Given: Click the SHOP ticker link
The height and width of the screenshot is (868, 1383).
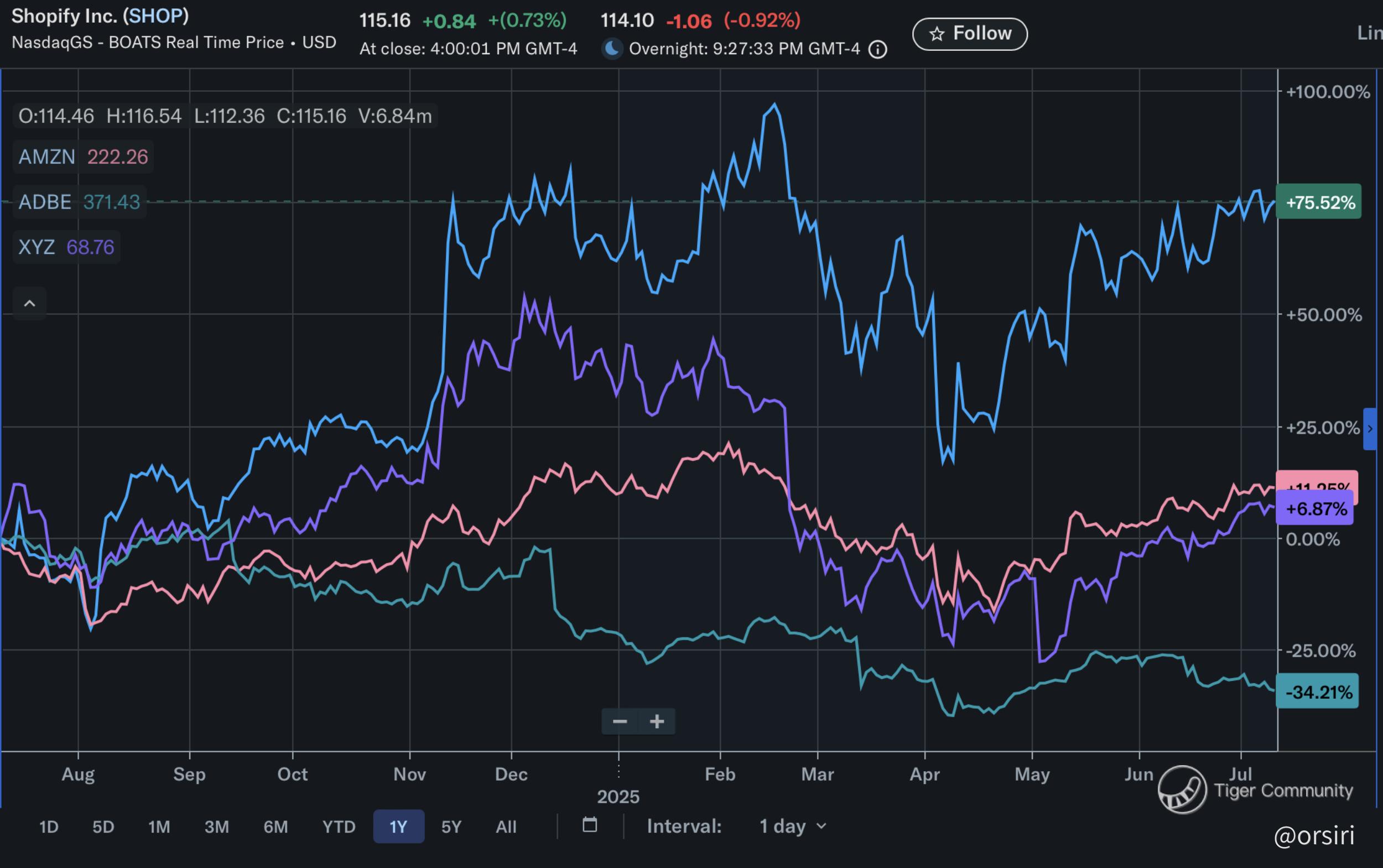Looking at the screenshot, I should 155,16.
